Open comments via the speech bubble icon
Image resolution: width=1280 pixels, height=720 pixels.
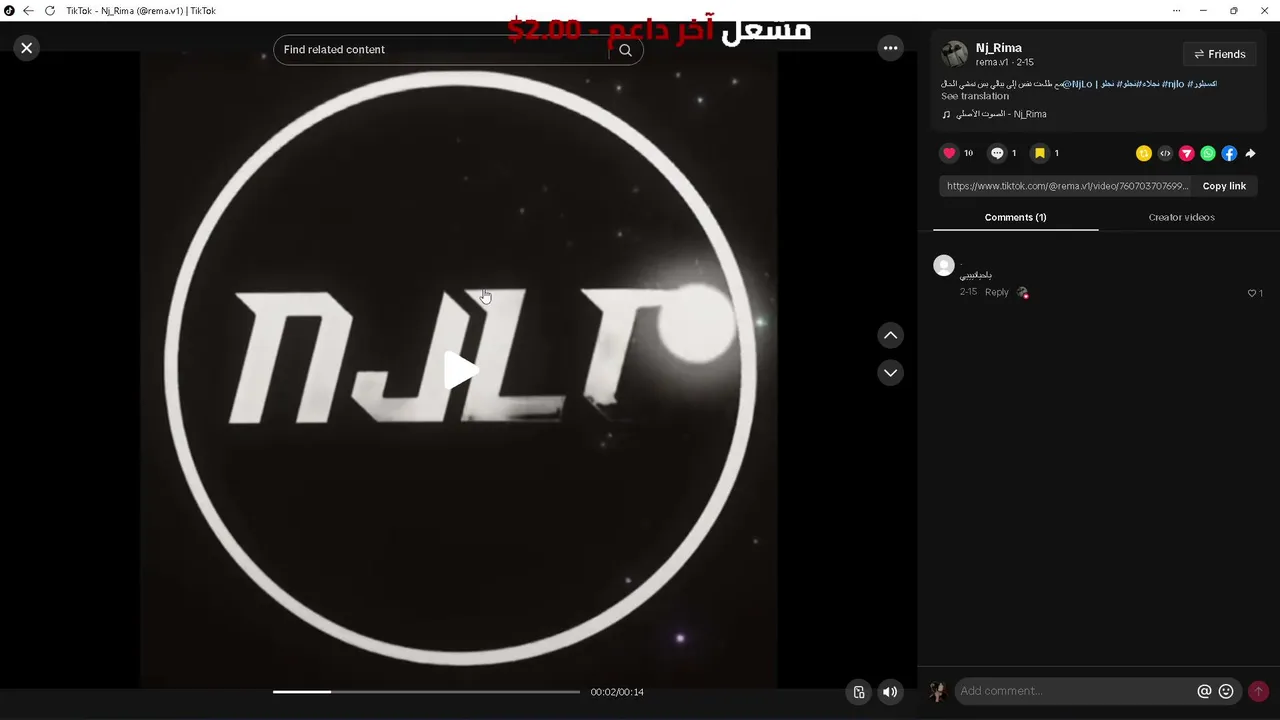point(997,153)
